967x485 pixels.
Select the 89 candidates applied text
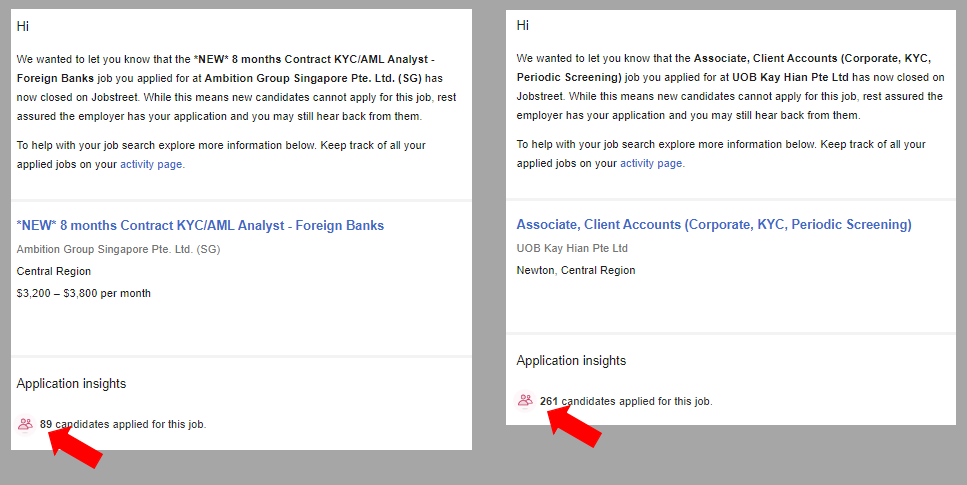[x=123, y=425]
